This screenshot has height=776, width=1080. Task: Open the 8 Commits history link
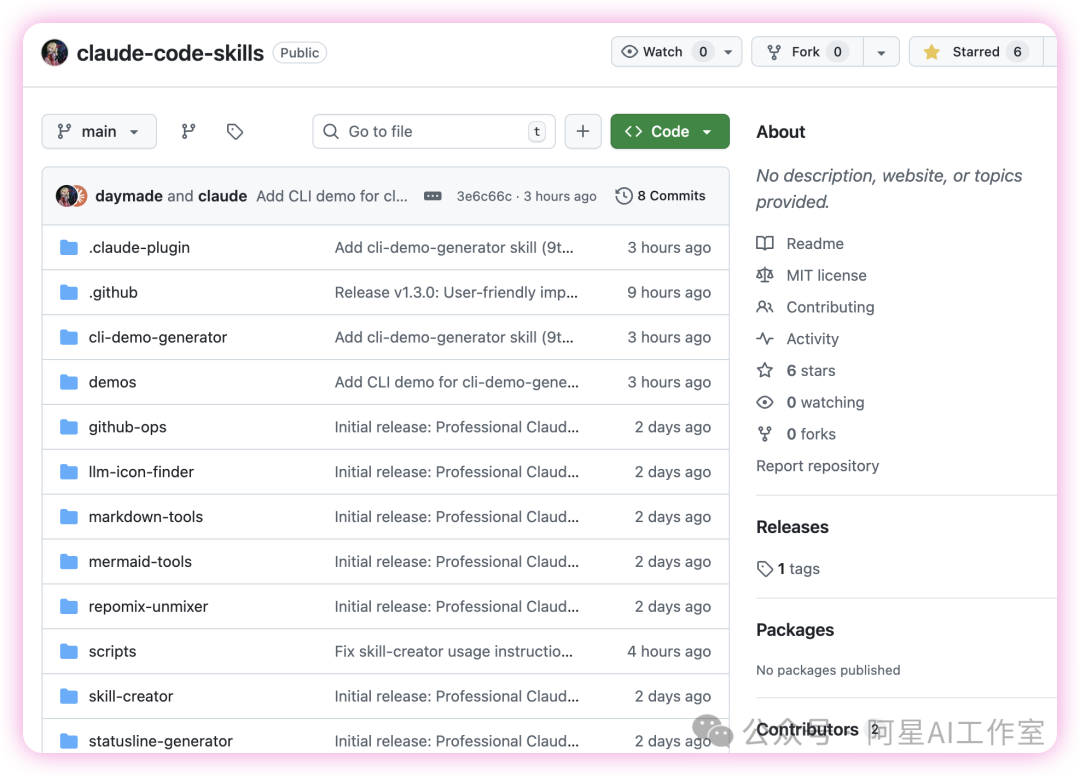click(661, 196)
